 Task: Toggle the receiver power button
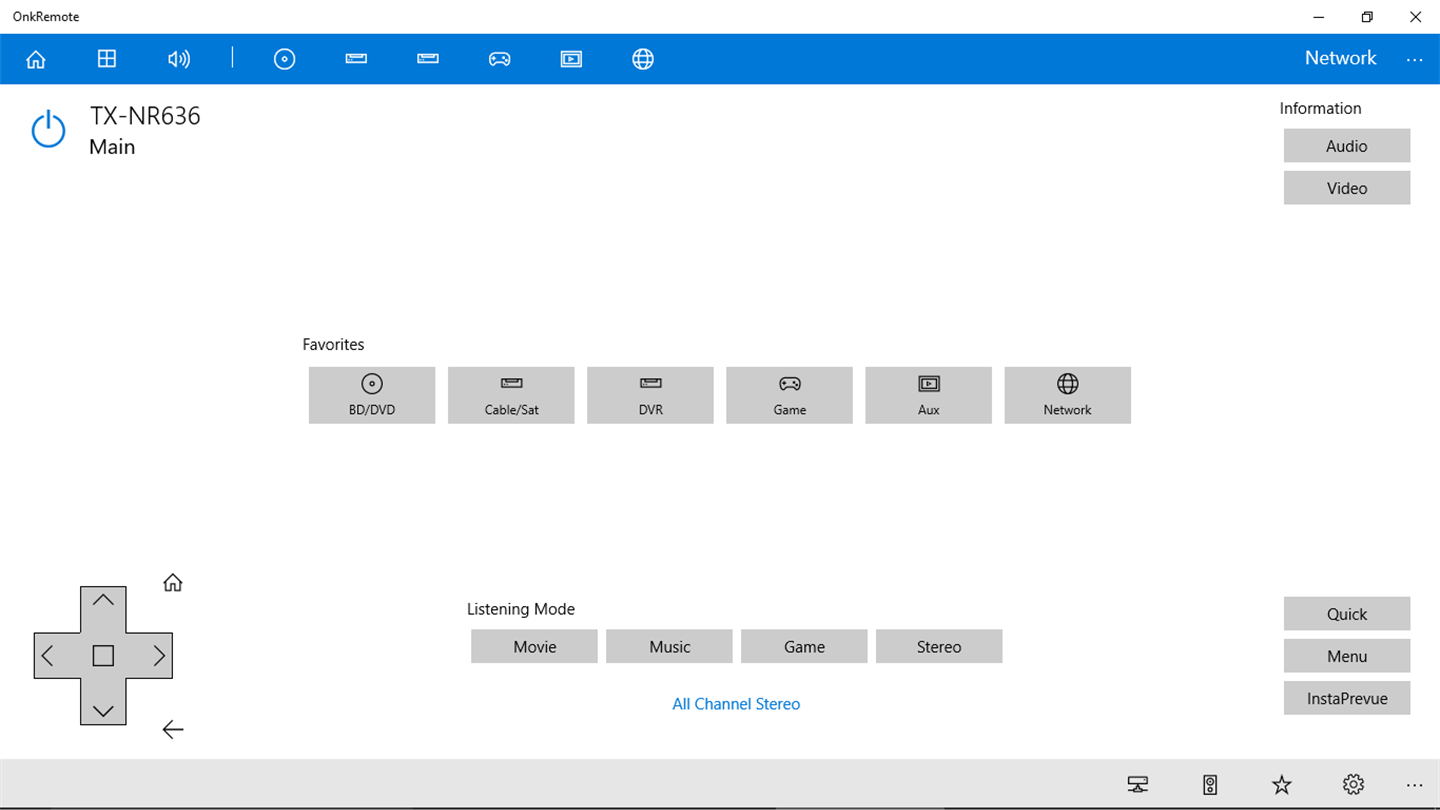click(48, 131)
